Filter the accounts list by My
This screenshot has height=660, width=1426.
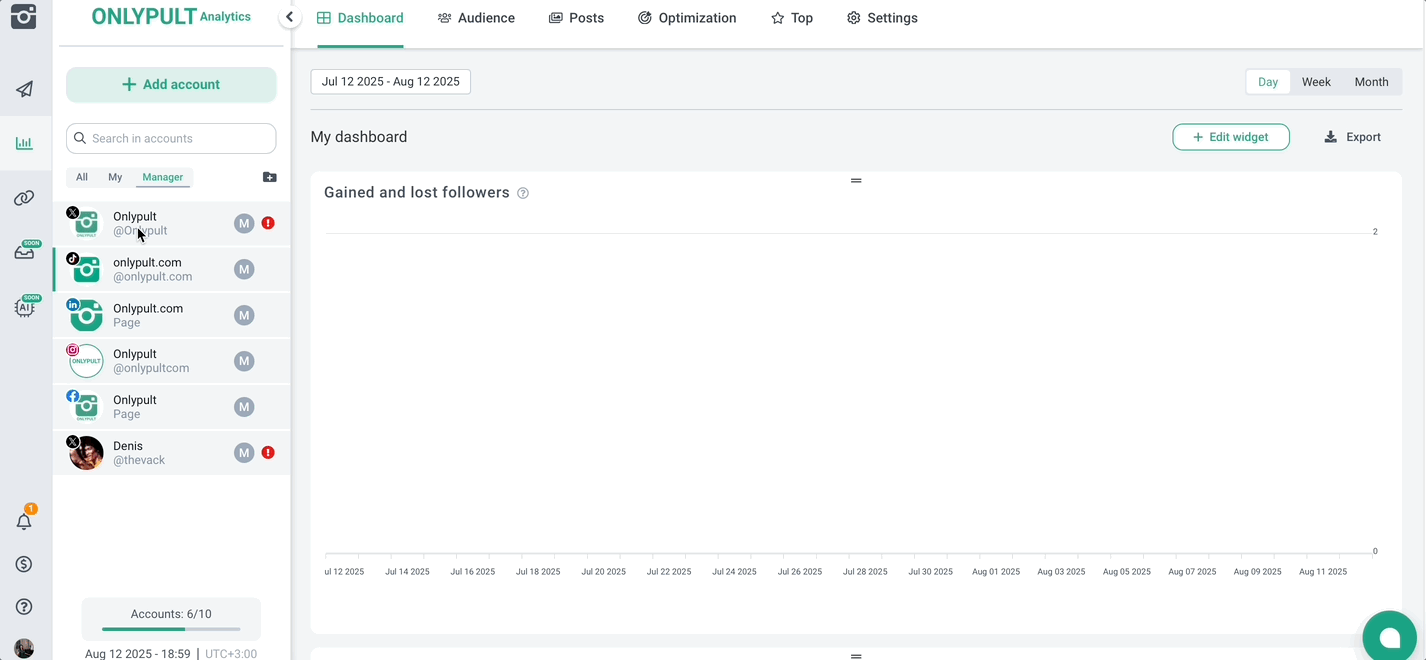coord(115,177)
